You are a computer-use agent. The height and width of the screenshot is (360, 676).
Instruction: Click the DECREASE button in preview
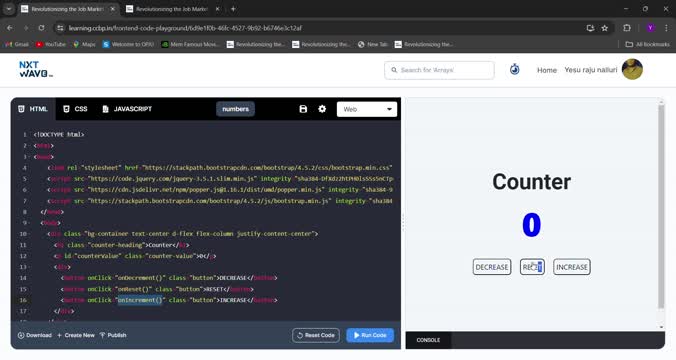(x=492, y=267)
